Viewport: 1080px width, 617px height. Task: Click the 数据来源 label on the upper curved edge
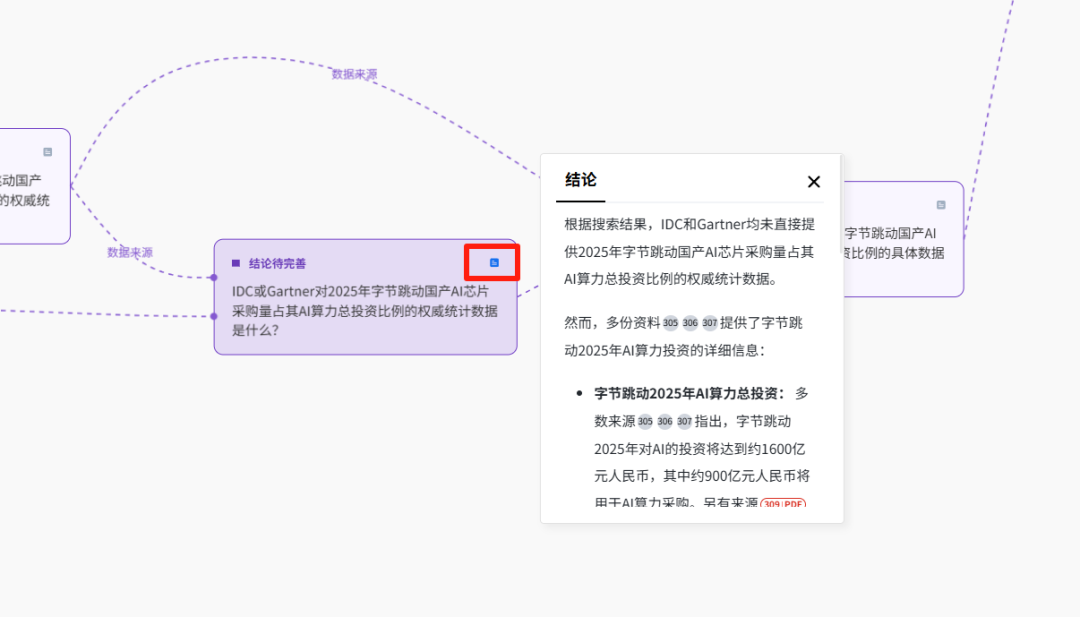(354, 74)
